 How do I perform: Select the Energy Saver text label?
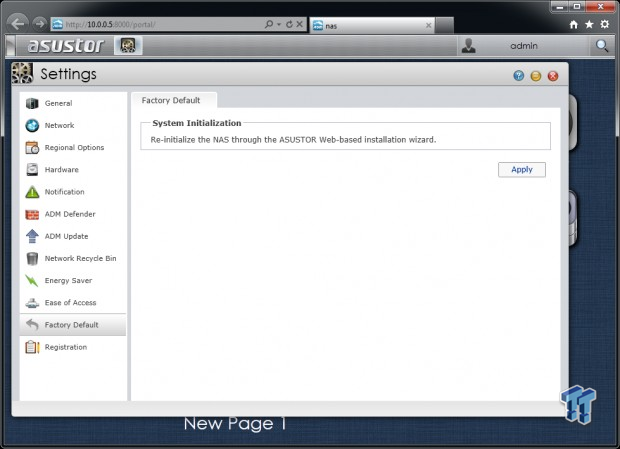click(x=68, y=281)
